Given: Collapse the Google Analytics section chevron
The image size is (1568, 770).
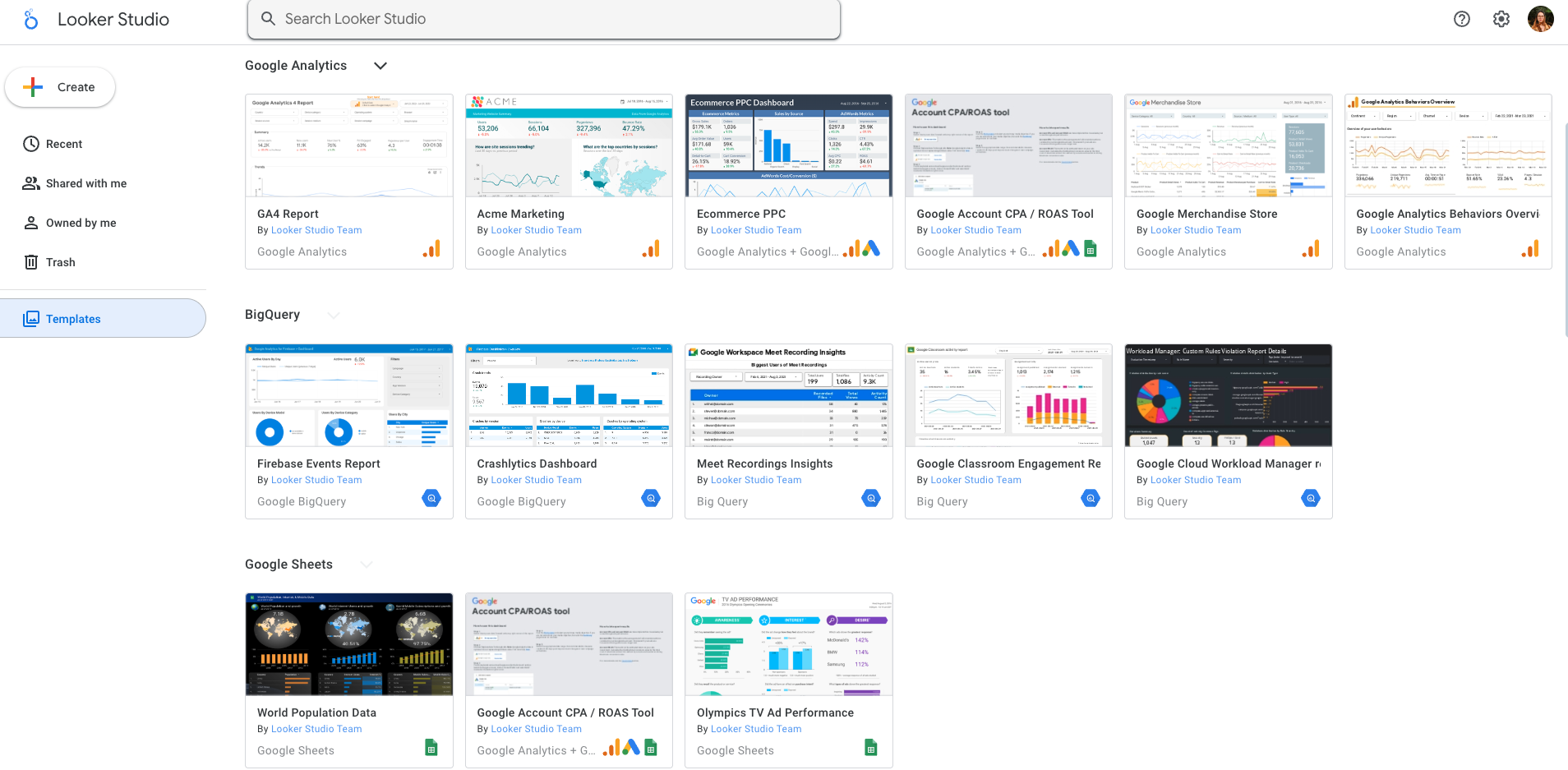Looking at the screenshot, I should [x=380, y=66].
